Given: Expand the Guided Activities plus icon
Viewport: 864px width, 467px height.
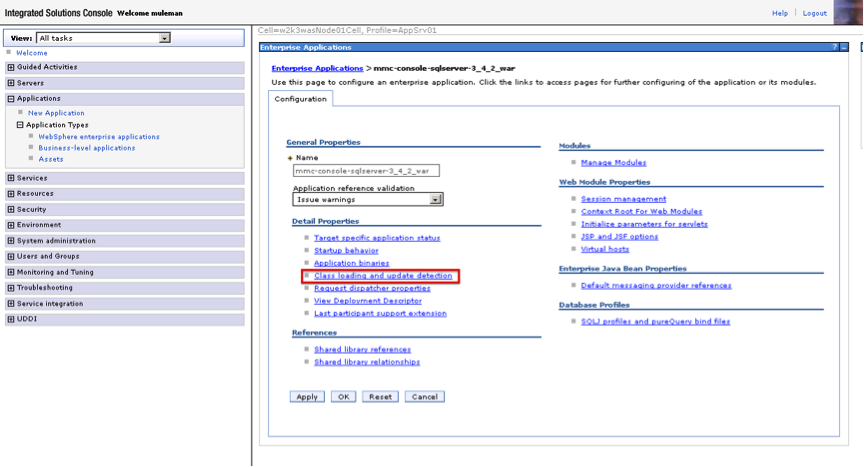Looking at the screenshot, I should click(x=11, y=67).
